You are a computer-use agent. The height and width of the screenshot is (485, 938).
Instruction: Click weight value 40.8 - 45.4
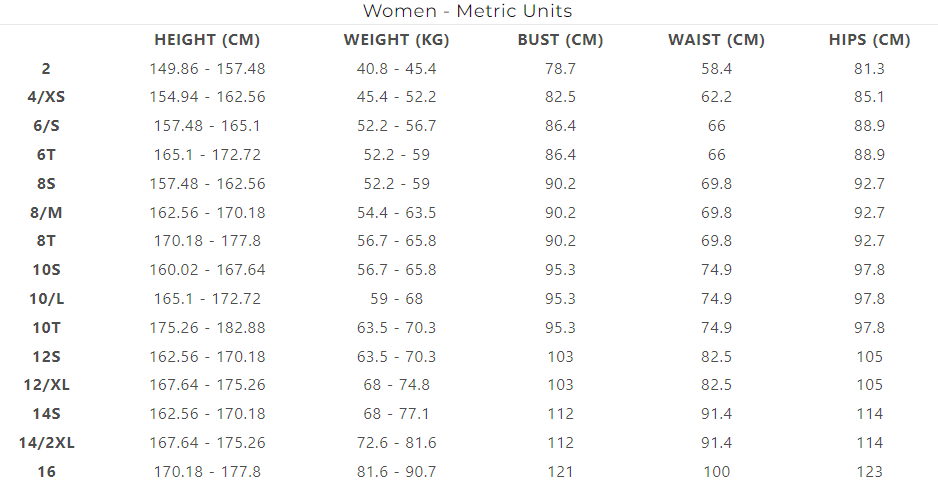click(396, 69)
